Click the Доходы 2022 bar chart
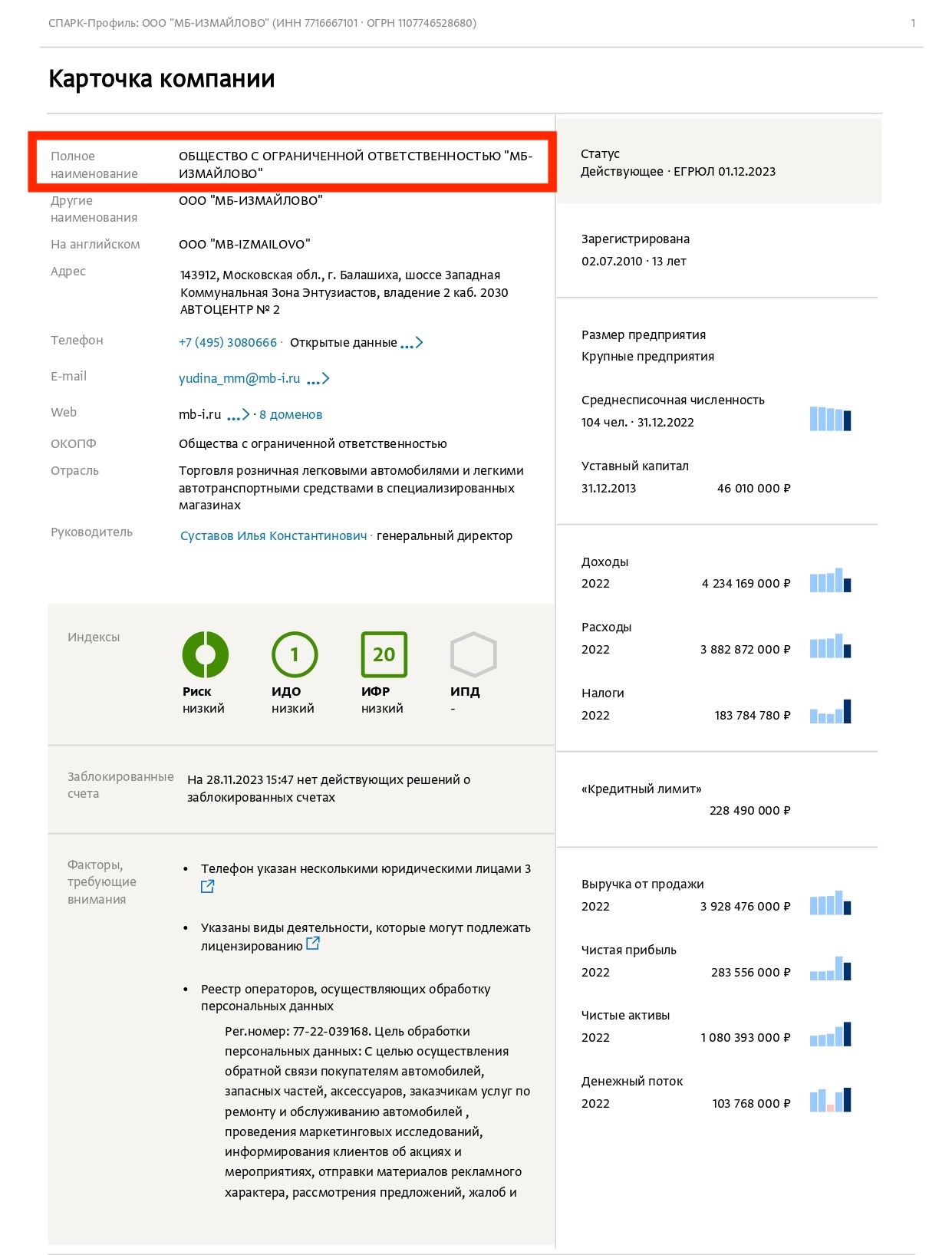Image resolution: width=952 pixels, height=1255 pixels. [x=831, y=580]
